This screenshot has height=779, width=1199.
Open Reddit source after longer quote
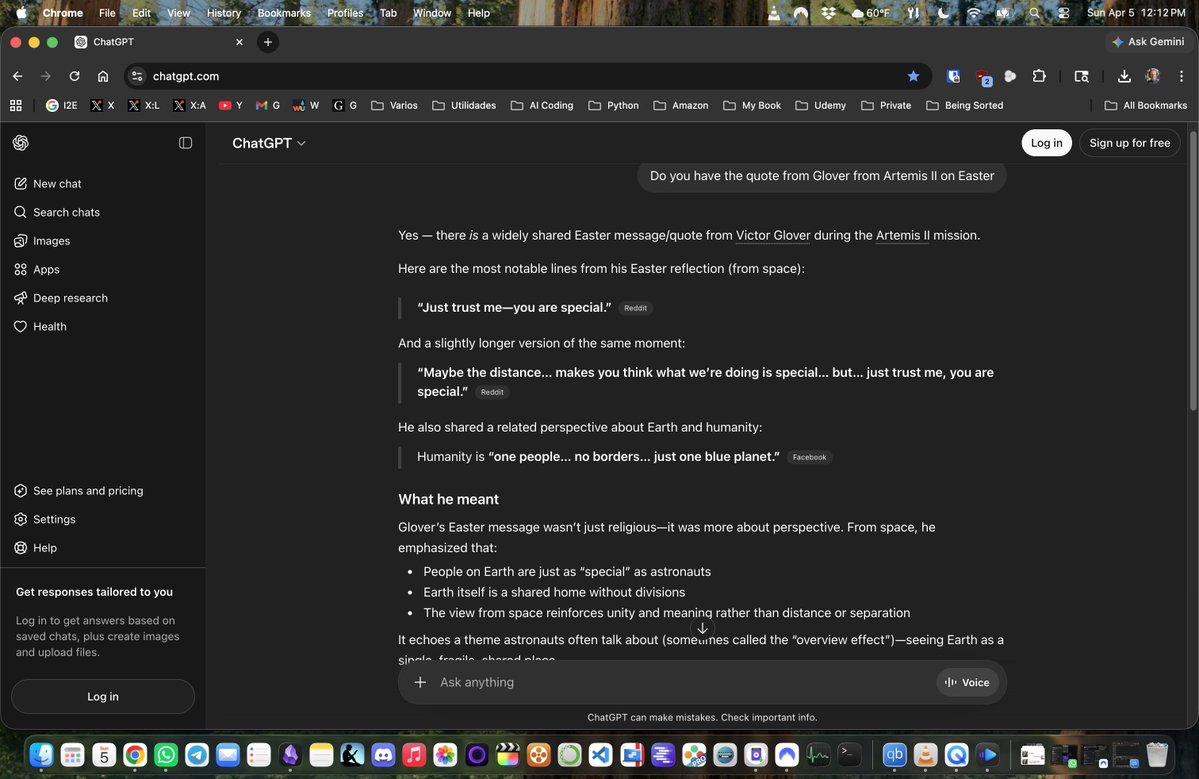(492, 392)
